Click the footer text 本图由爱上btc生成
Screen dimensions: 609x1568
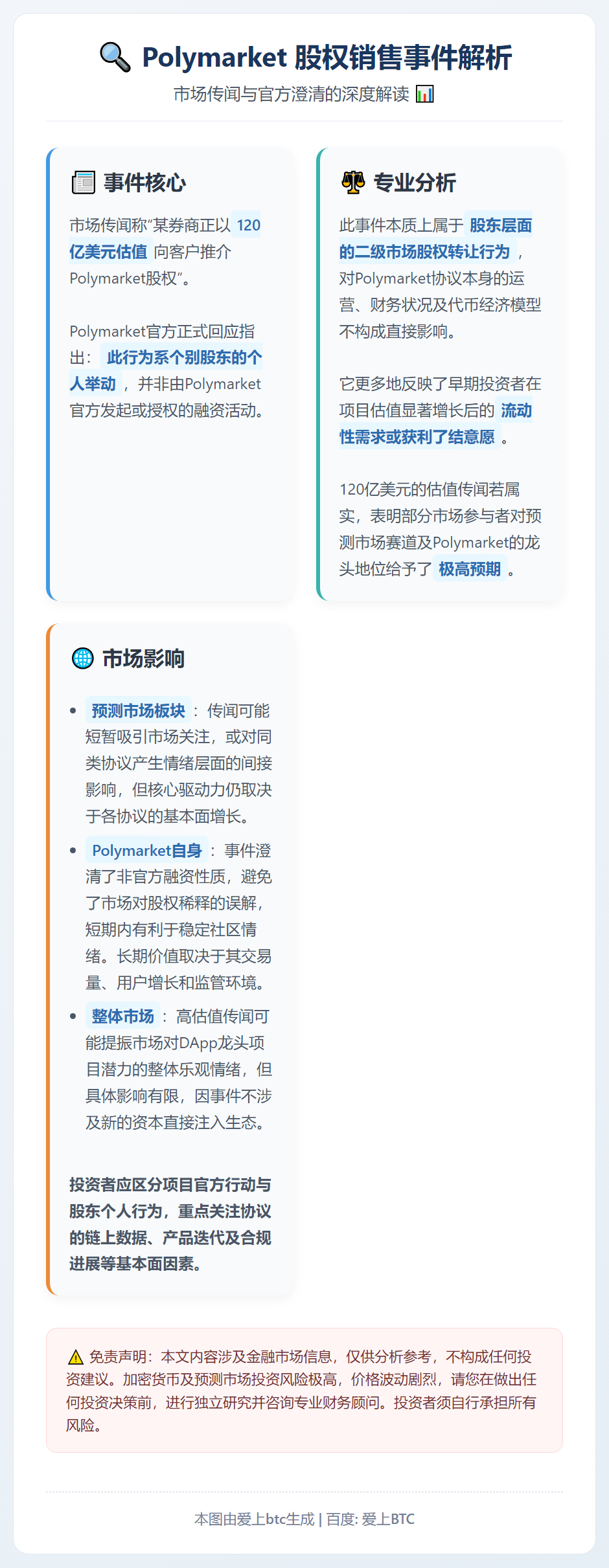click(x=254, y=1519)
